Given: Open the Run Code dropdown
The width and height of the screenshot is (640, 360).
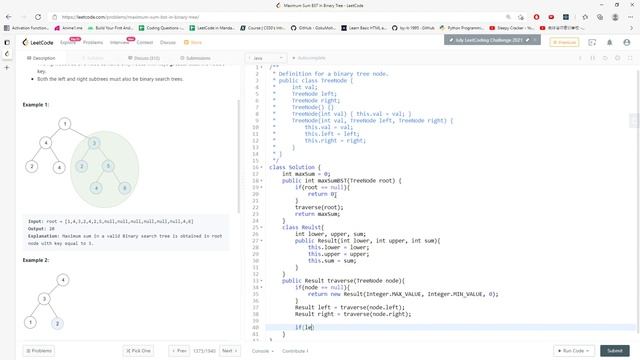Looking at the screenshot, I should 574,351.
